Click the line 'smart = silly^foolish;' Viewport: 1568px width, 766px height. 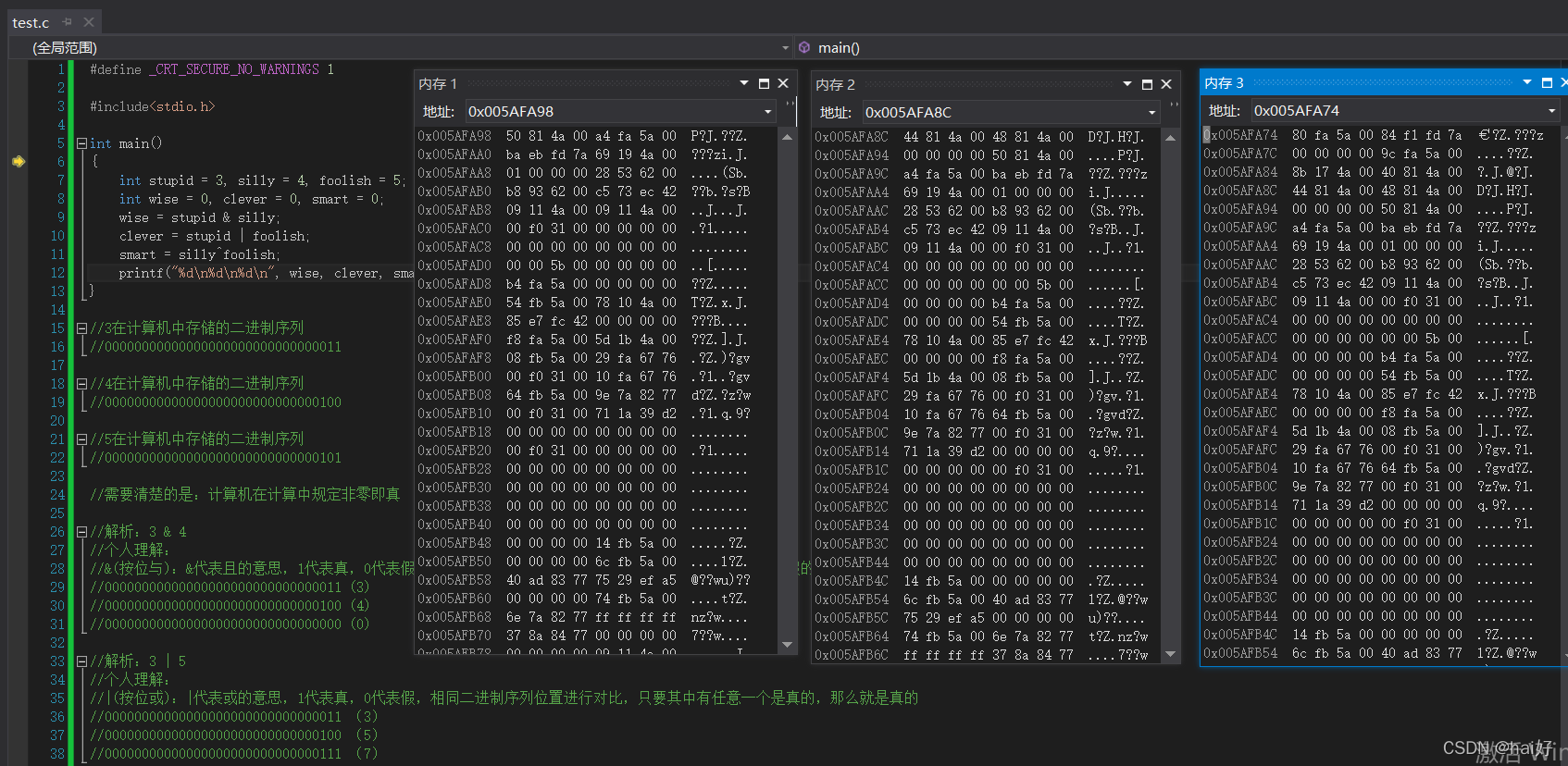click(199, 254)
